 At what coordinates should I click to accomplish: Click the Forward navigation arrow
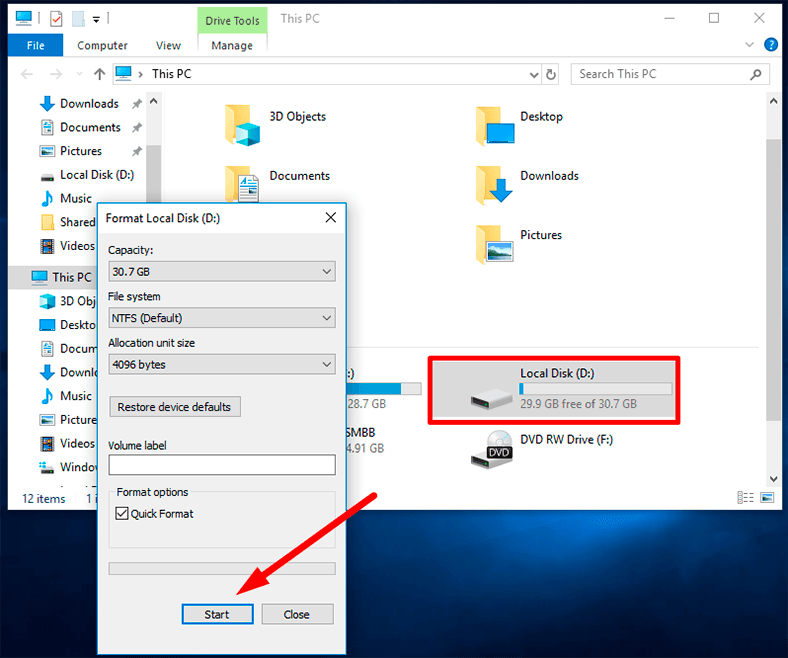(56, 74)
